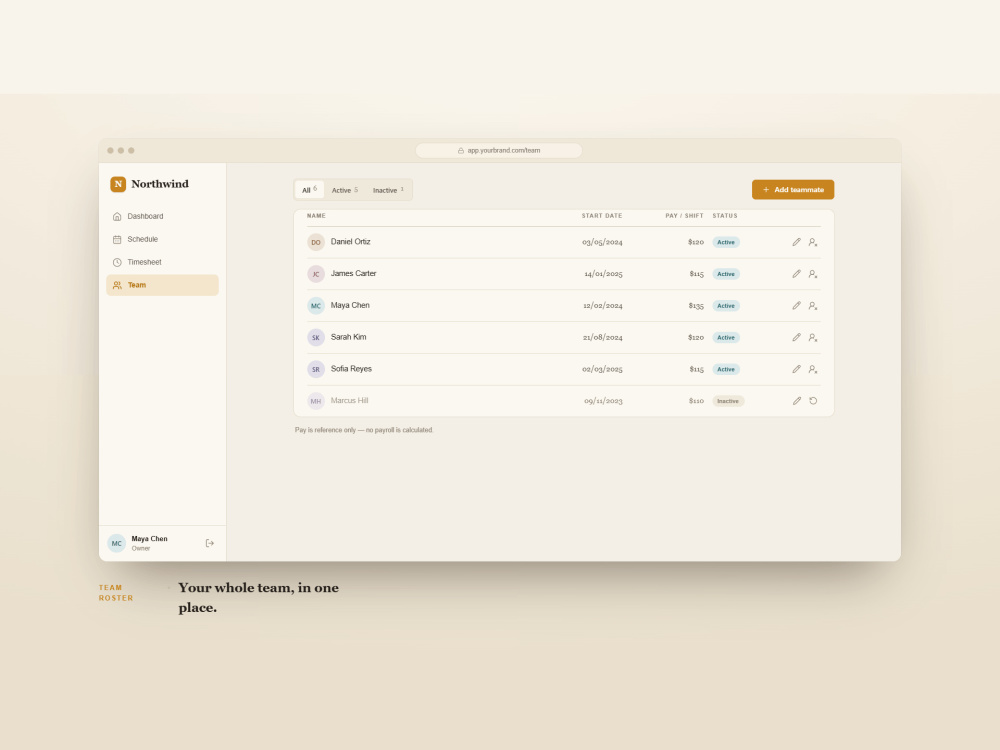Click the $135 pay value
This screenshot has width=1000, height=750.
(696, 306)
